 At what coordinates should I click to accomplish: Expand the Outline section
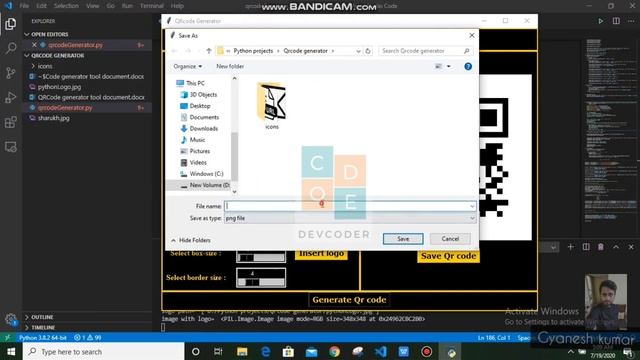tap(39, 317)
